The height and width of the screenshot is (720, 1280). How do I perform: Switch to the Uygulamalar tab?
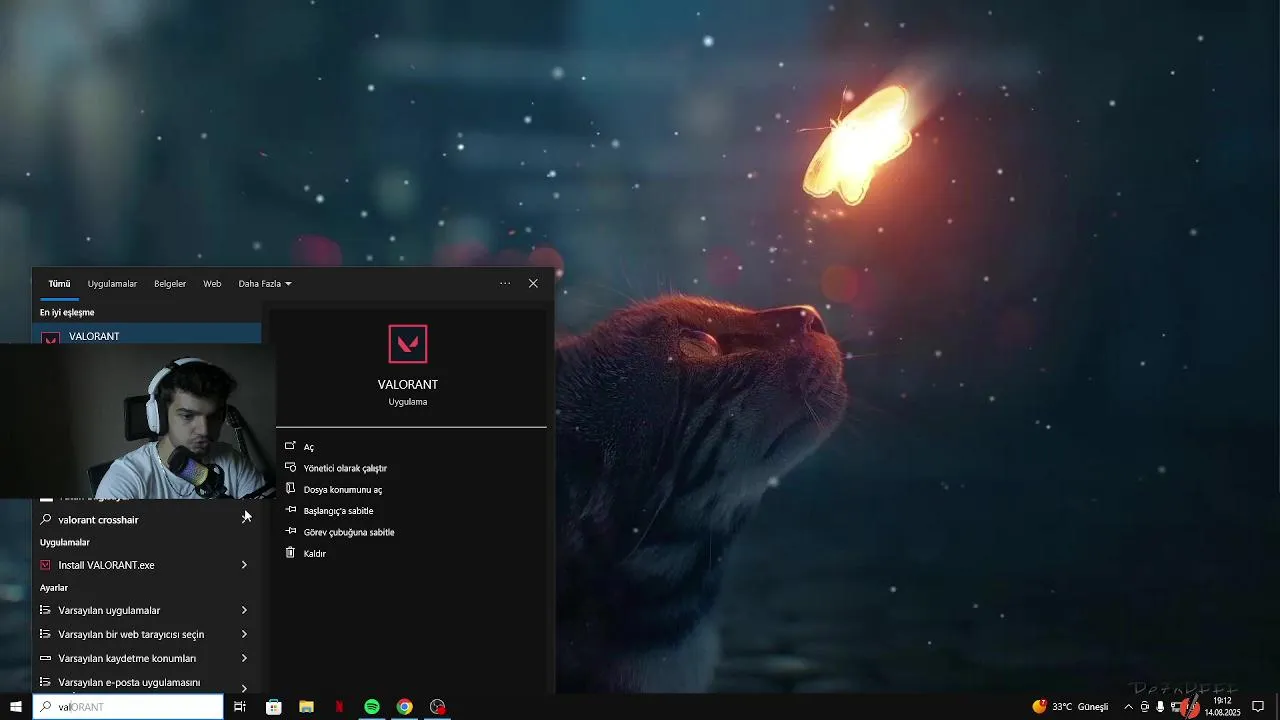click(x=112, y=284)
